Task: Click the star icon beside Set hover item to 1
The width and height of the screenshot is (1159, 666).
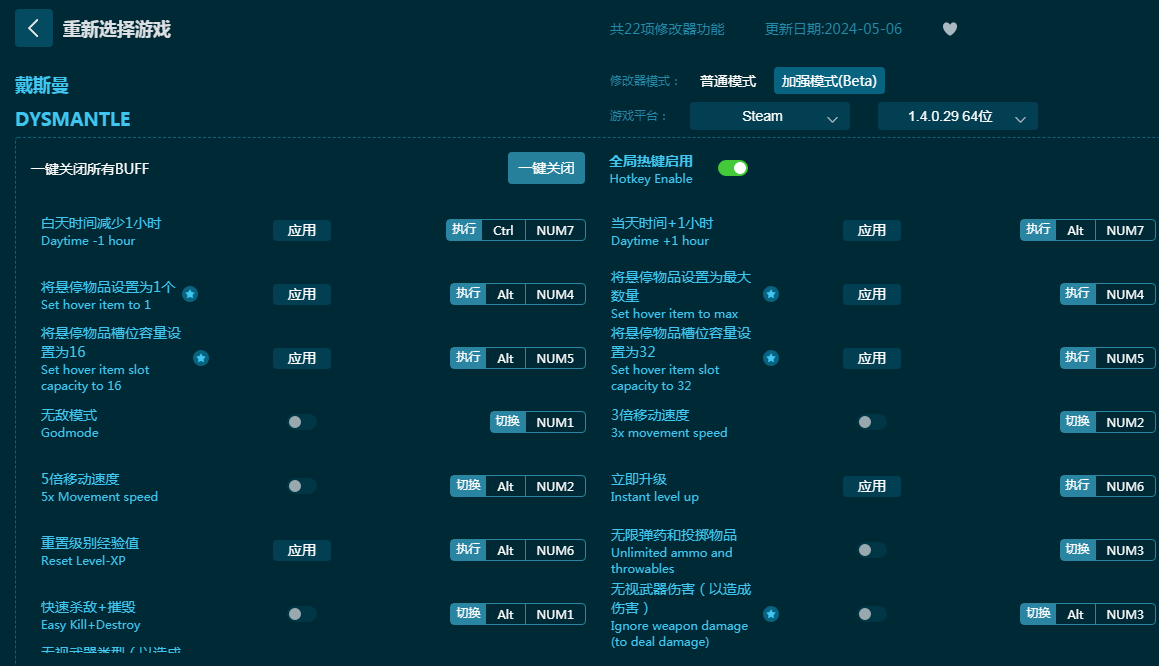Action: pos(190,294)
